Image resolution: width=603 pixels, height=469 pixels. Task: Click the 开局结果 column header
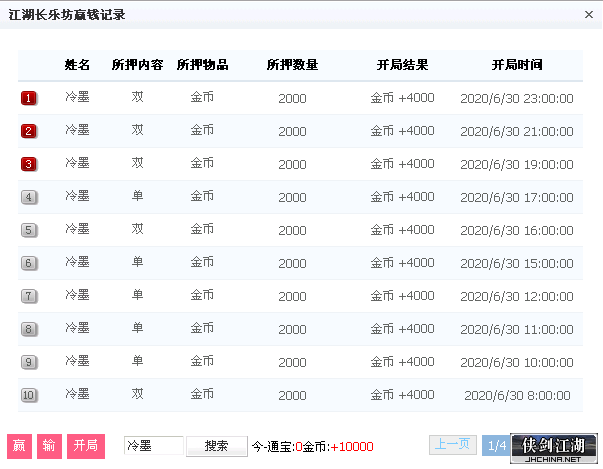[x=402, y=65]
